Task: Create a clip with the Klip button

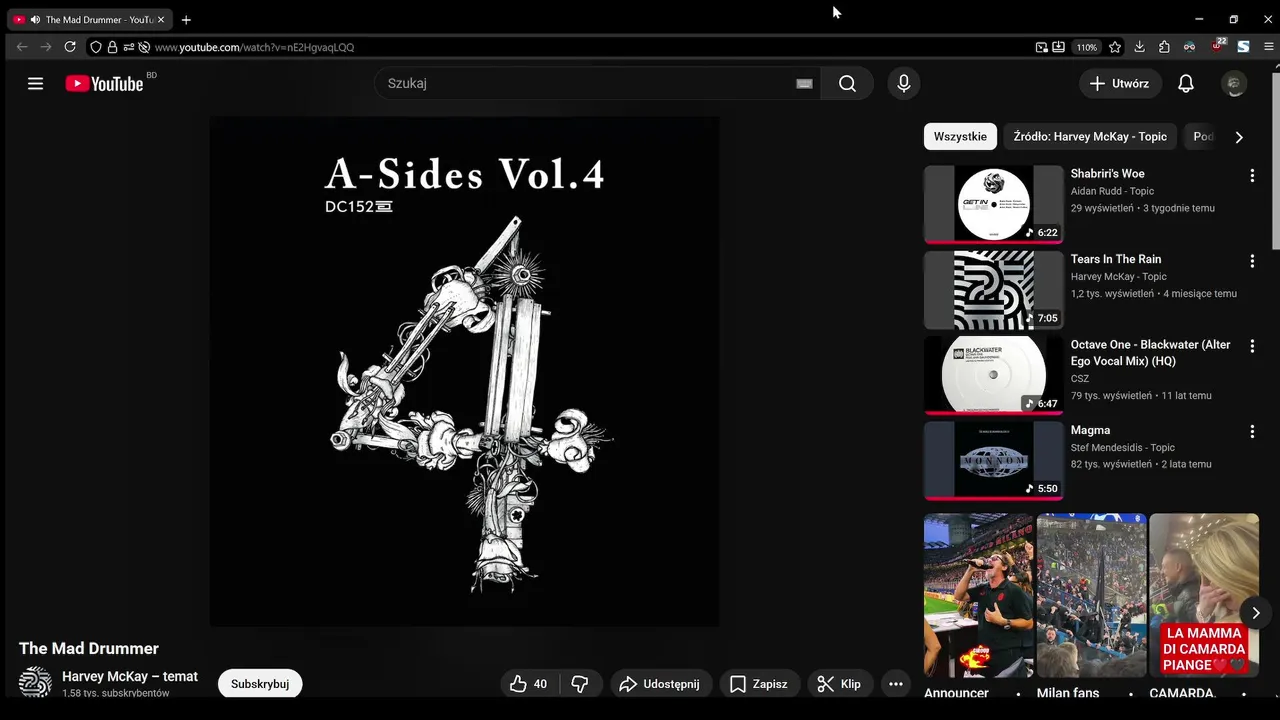Action: (840, 684)
